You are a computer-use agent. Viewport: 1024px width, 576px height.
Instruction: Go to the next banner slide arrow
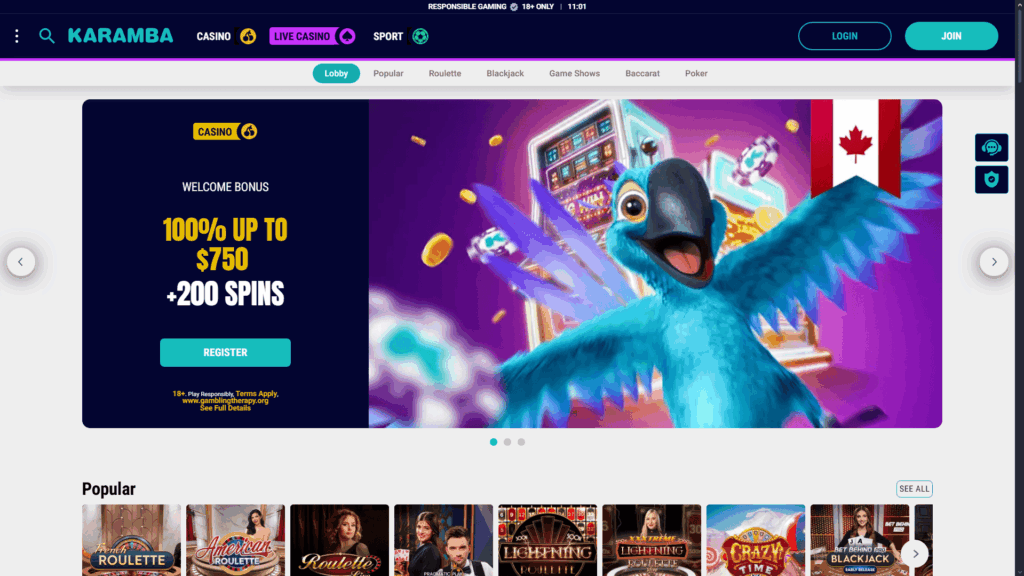994,262
